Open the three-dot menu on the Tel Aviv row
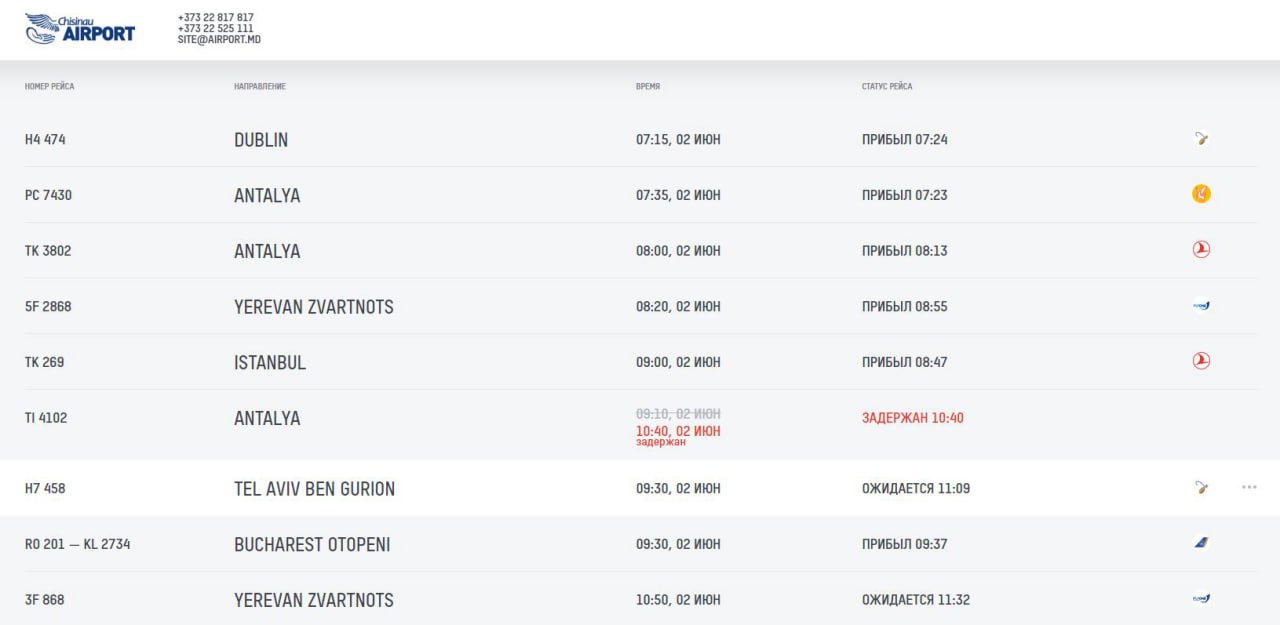Screen dimensions: 1280x625 (x=1249, y=488)
